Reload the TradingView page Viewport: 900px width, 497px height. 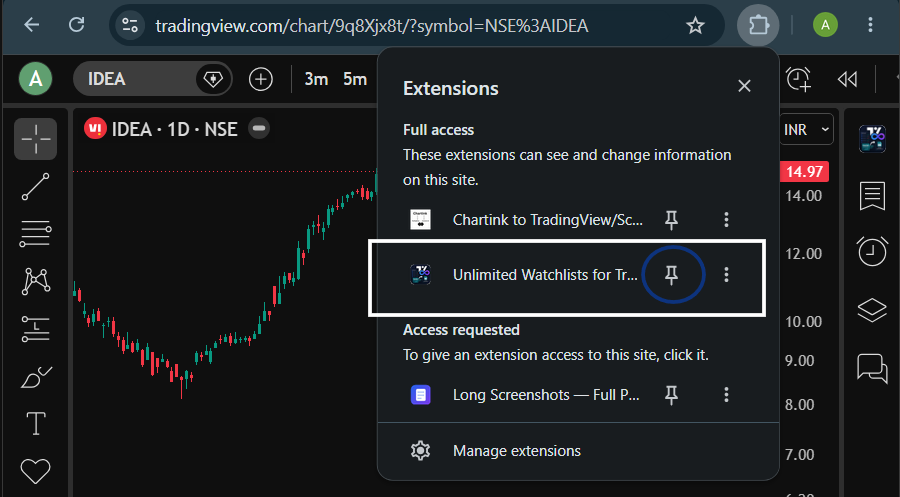coord(76,25)
